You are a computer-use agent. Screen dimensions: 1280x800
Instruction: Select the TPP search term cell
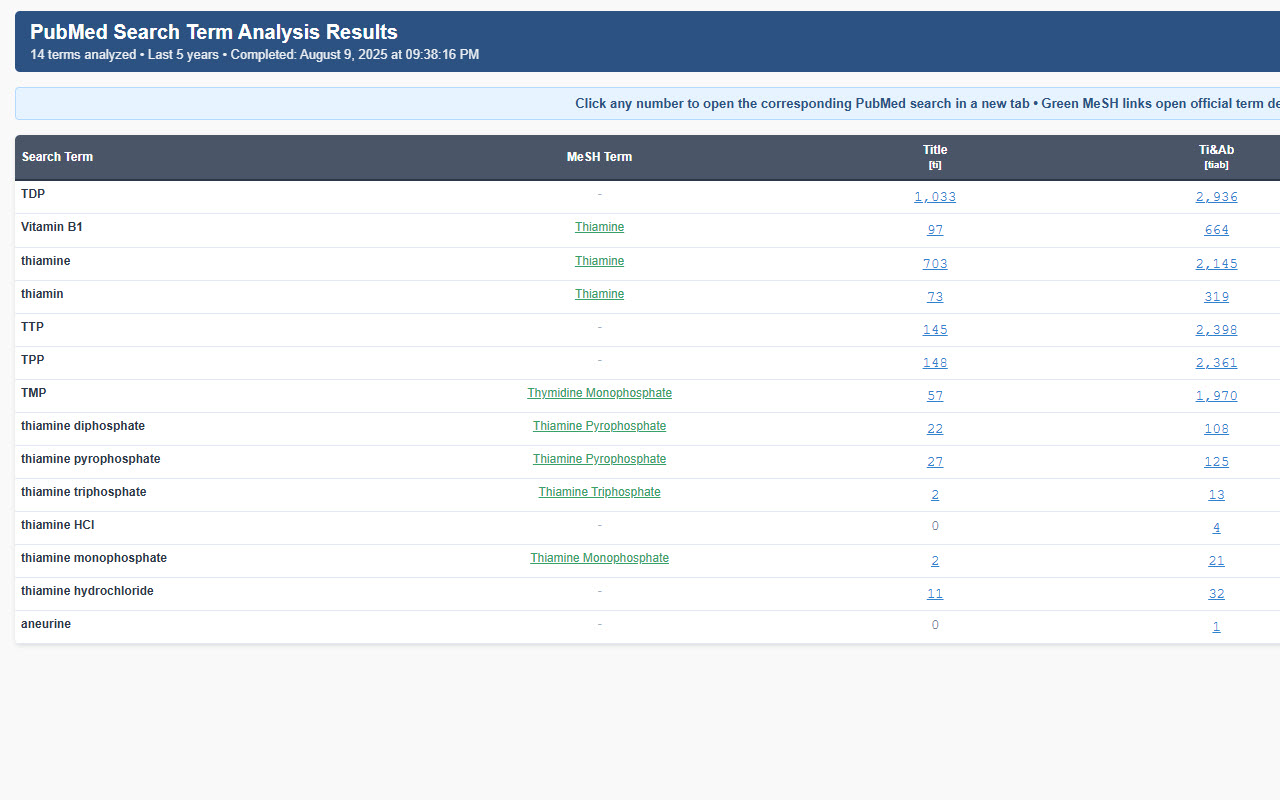point(32,360)
